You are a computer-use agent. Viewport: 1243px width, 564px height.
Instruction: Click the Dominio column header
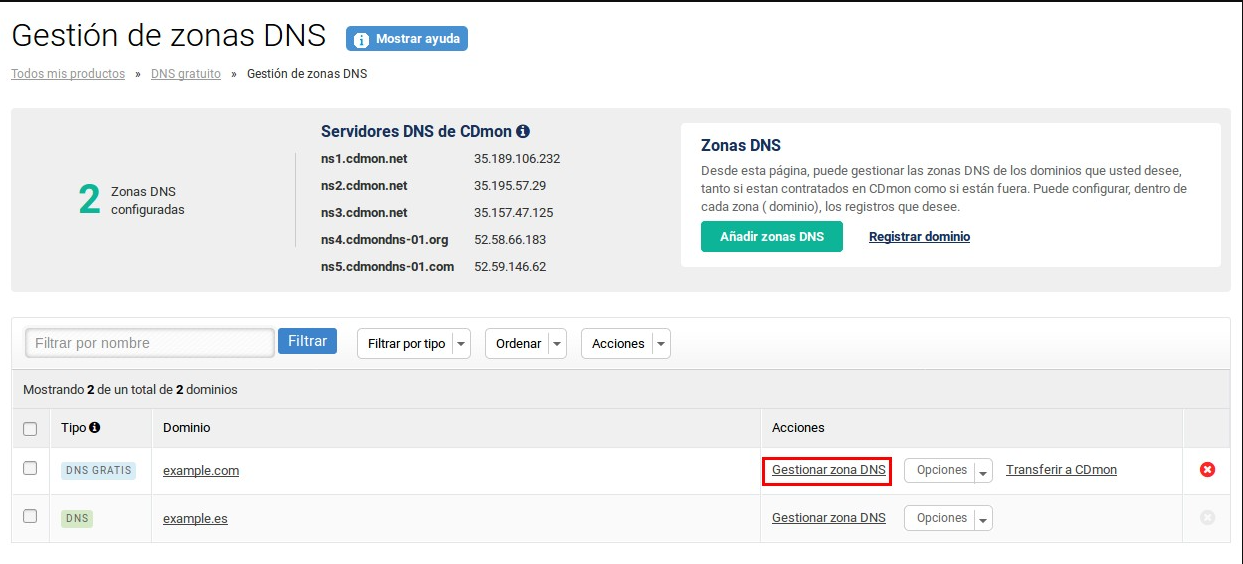187,428
